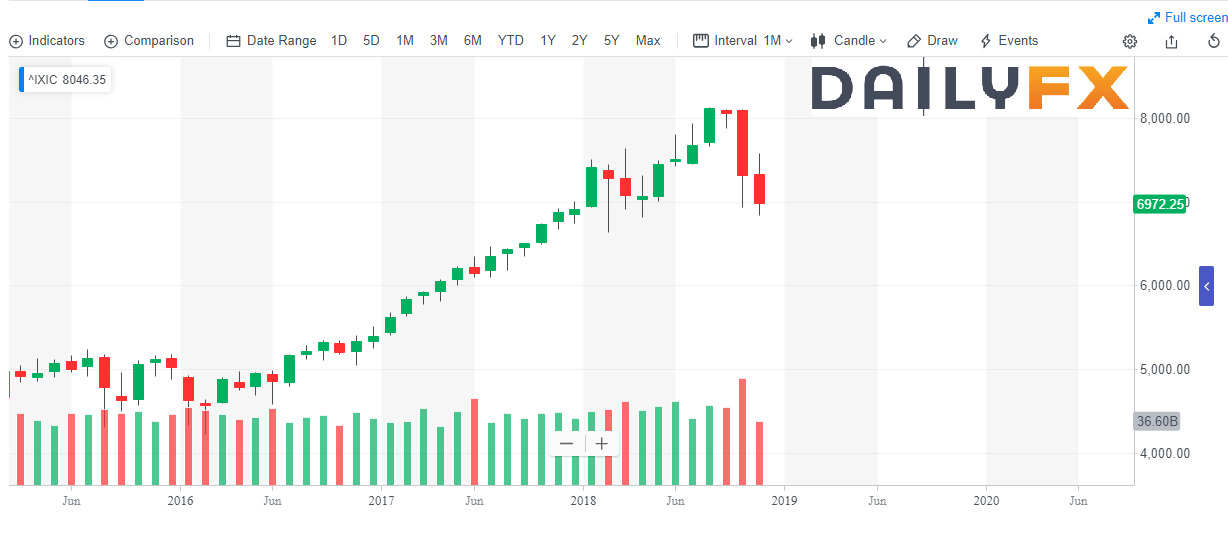Click the 6,000.00 price axis label
Image resolution: width=1228 pixels, height=534 pixels.
(x=1166, y=286)
